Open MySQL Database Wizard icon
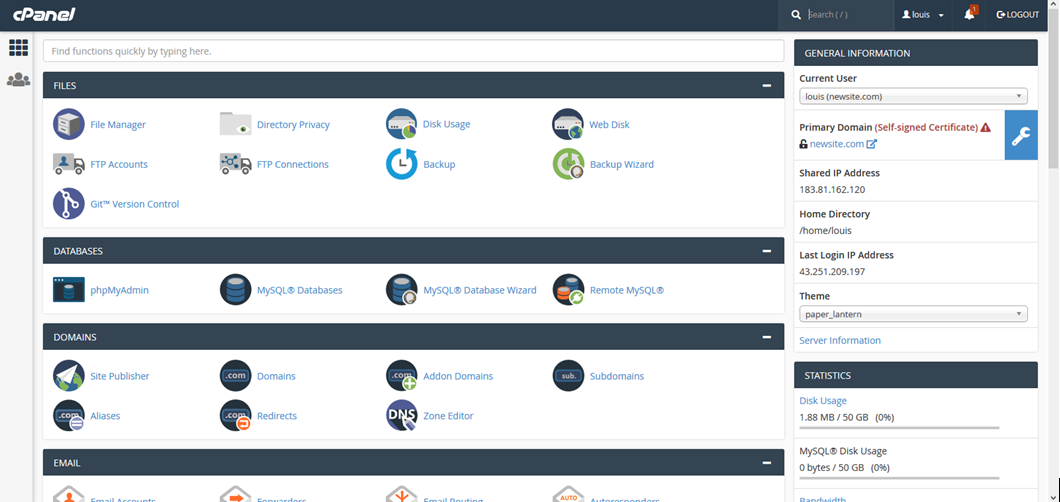 [402, 290]
